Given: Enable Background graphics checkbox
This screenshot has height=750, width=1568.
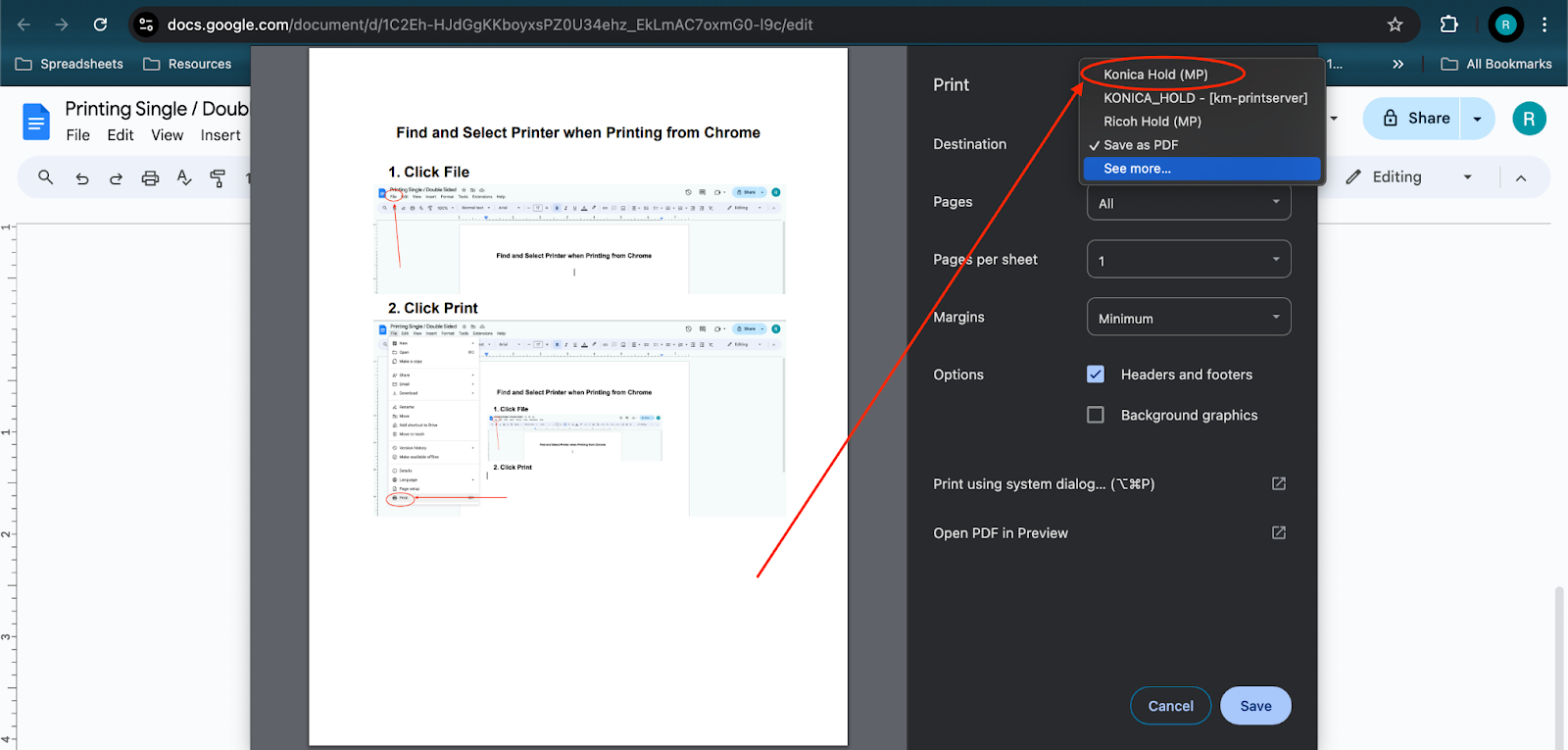Looking at the screenshot, I should tap(1096, 415).
